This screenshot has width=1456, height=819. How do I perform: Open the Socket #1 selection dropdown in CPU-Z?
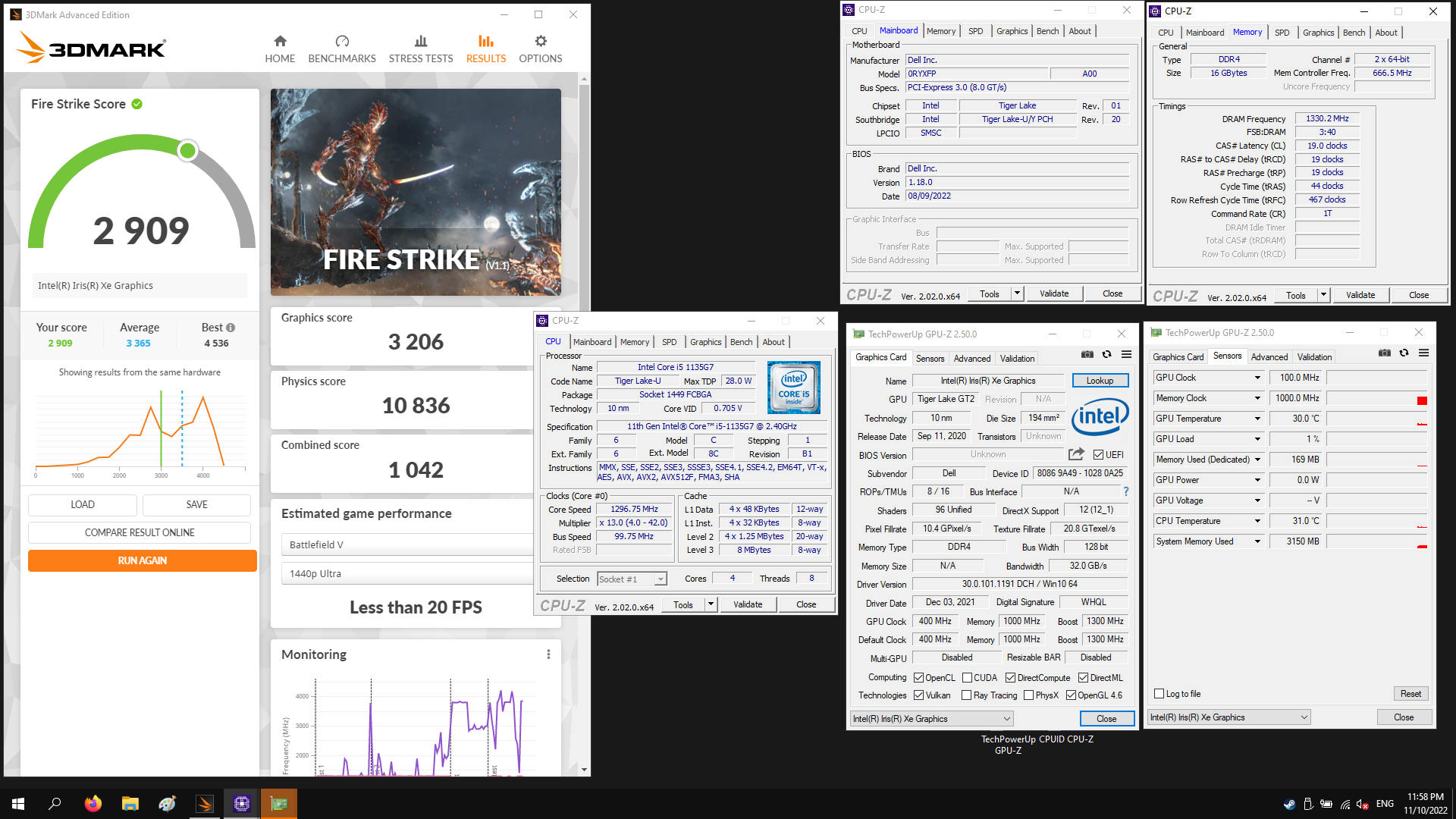632,579
